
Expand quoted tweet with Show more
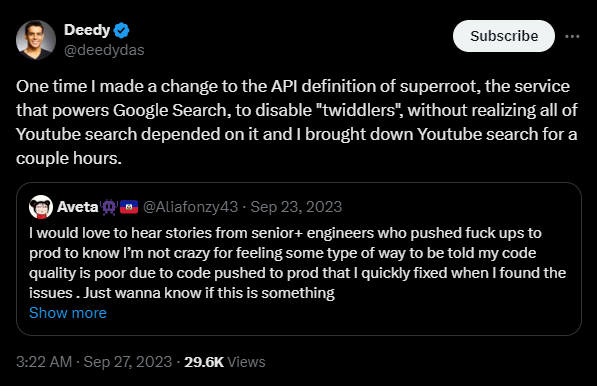click(x=68, y=313)
